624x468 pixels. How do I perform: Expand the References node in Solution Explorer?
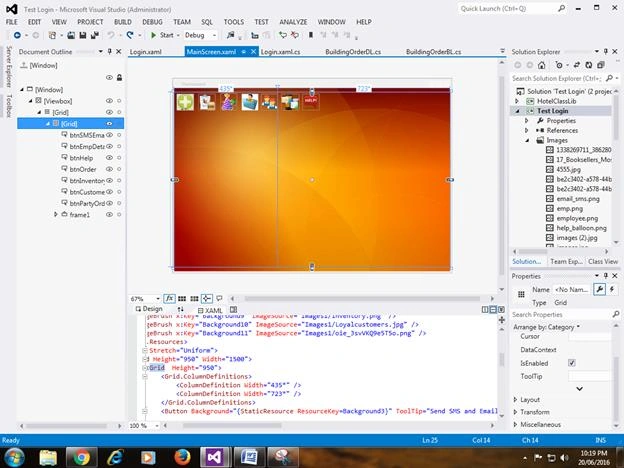[x=526, y=131]
